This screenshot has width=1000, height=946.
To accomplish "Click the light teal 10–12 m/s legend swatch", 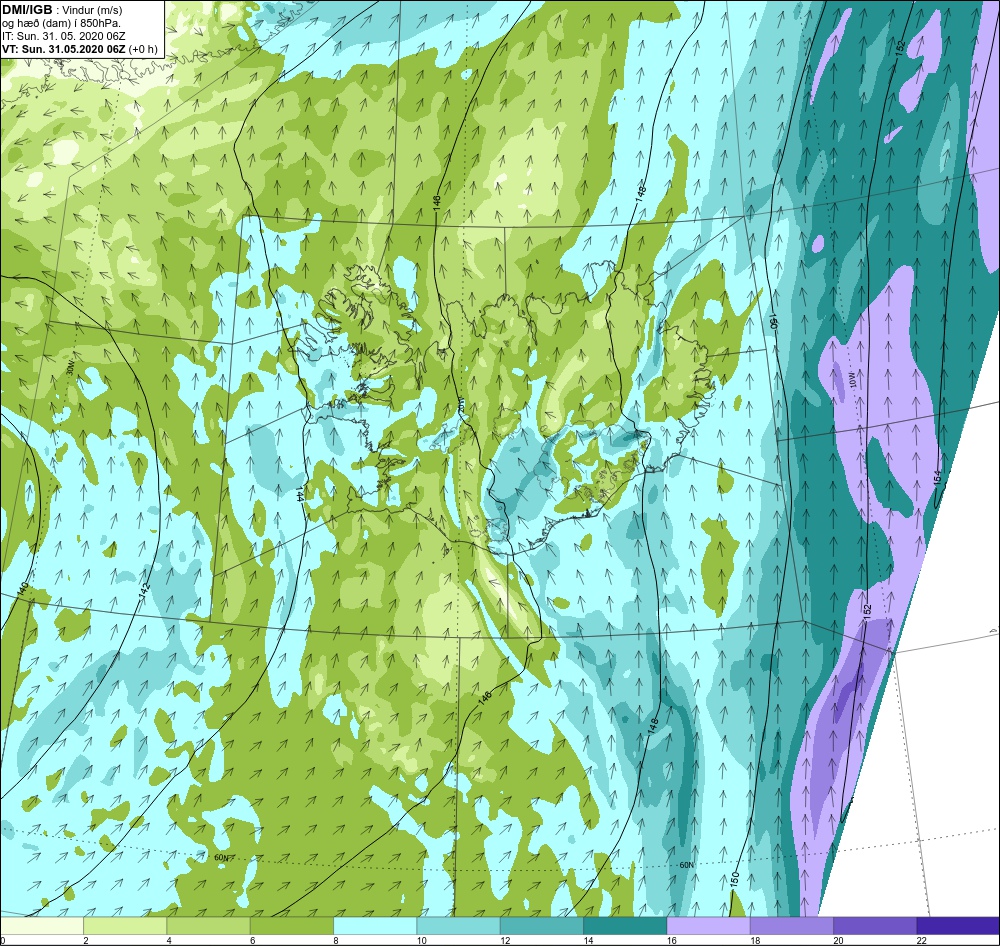I will (458, 925).
